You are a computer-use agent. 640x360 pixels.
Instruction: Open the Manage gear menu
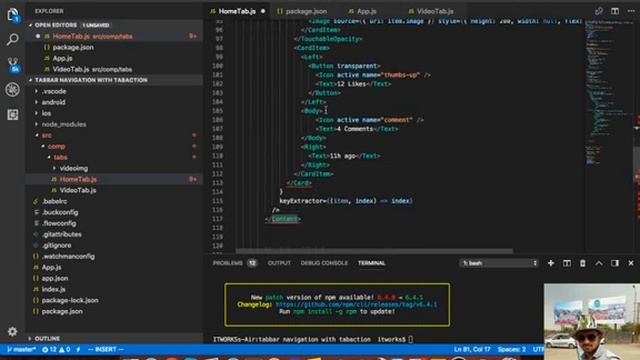pos(13,331)
